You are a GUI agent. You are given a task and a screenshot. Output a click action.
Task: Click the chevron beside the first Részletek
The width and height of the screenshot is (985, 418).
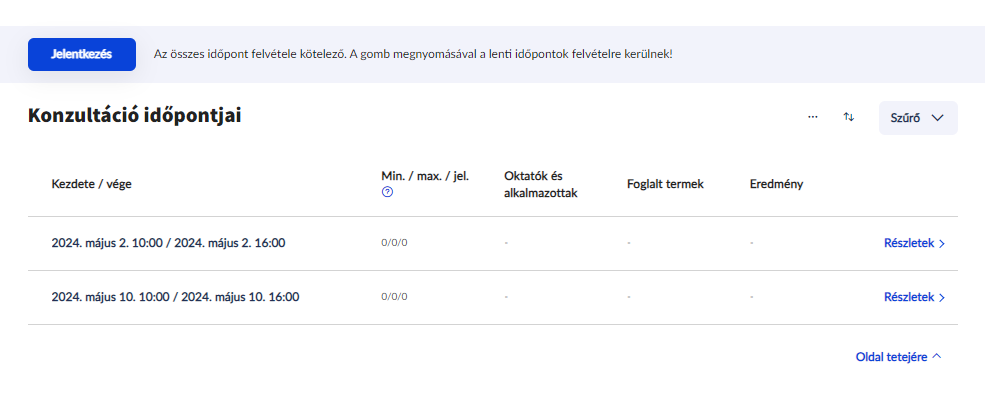942,243
